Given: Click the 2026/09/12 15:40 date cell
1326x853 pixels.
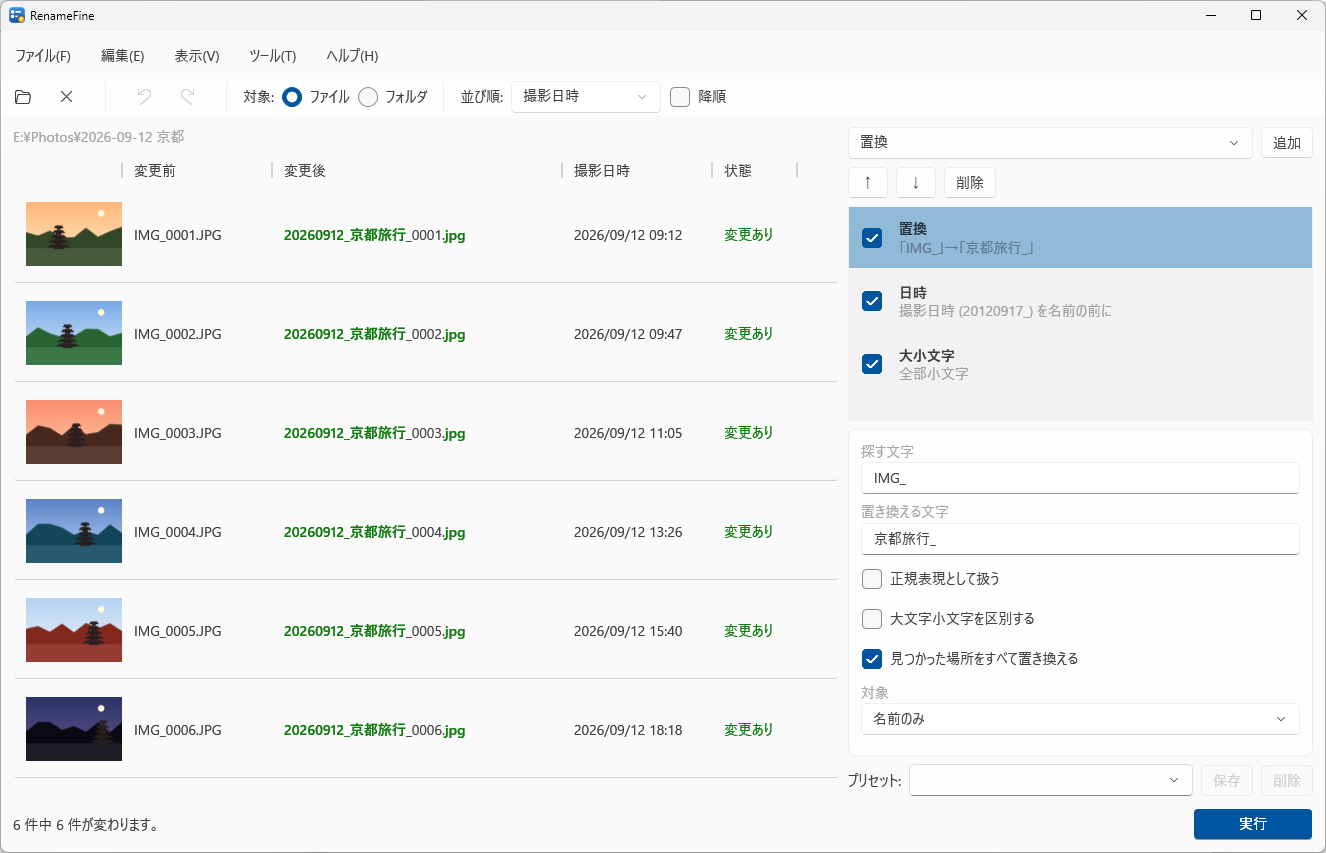Looking at the screenshot, I should (628, 631).
